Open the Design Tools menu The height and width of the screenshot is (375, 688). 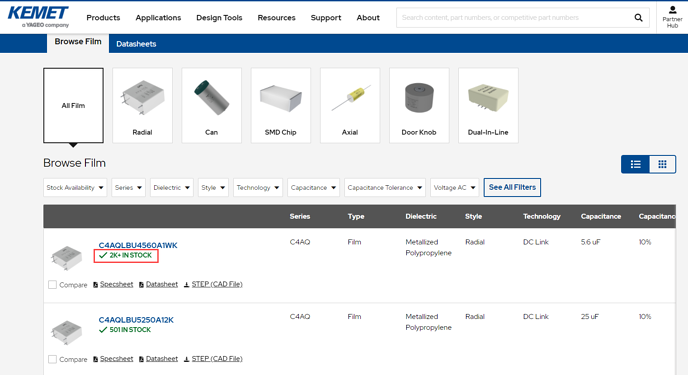coord(219,18)
